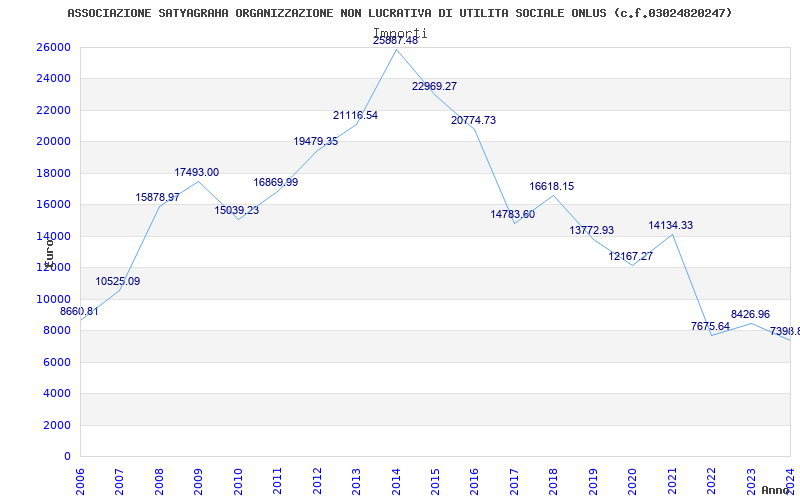Click x-axis year 2017
Viewport: 800px width, 500px height.
514,481
